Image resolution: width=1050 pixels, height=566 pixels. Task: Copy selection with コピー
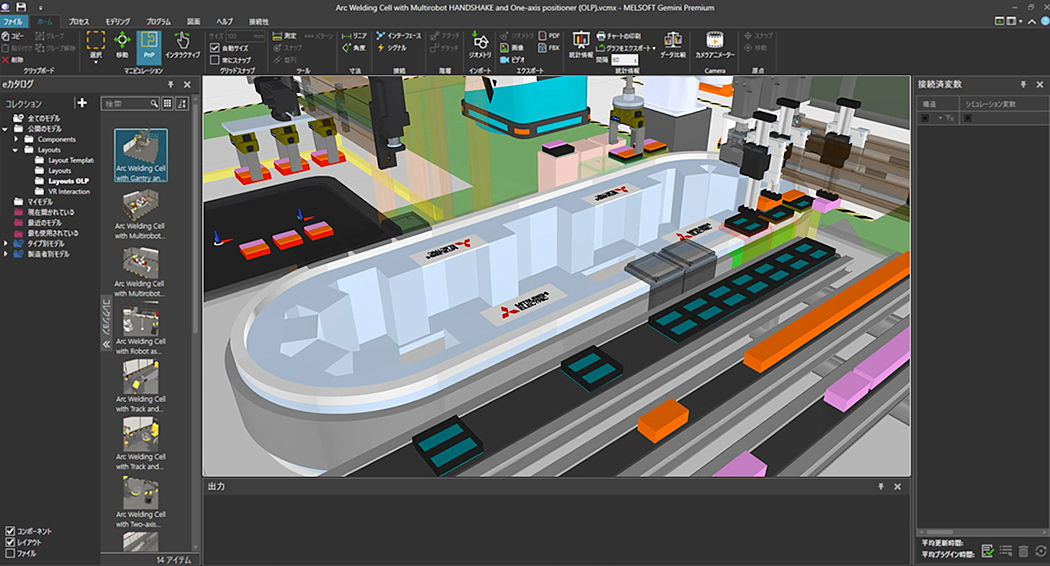click(13, 36)
